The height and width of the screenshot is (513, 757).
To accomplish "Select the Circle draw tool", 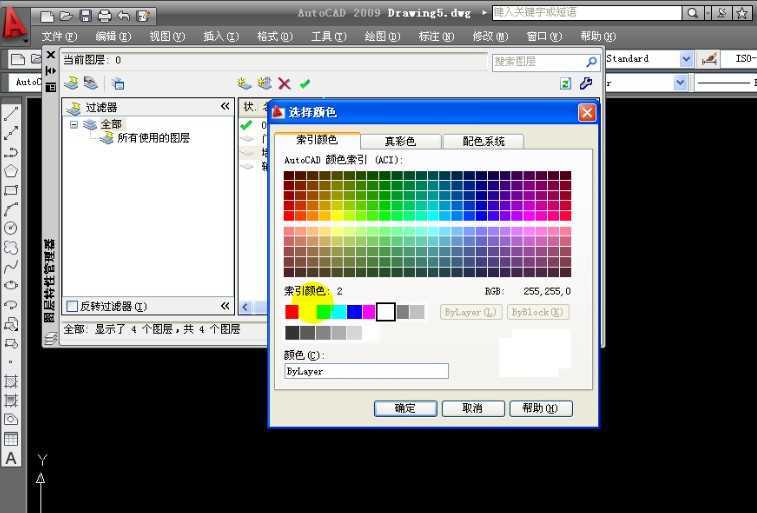I will 11,228.
